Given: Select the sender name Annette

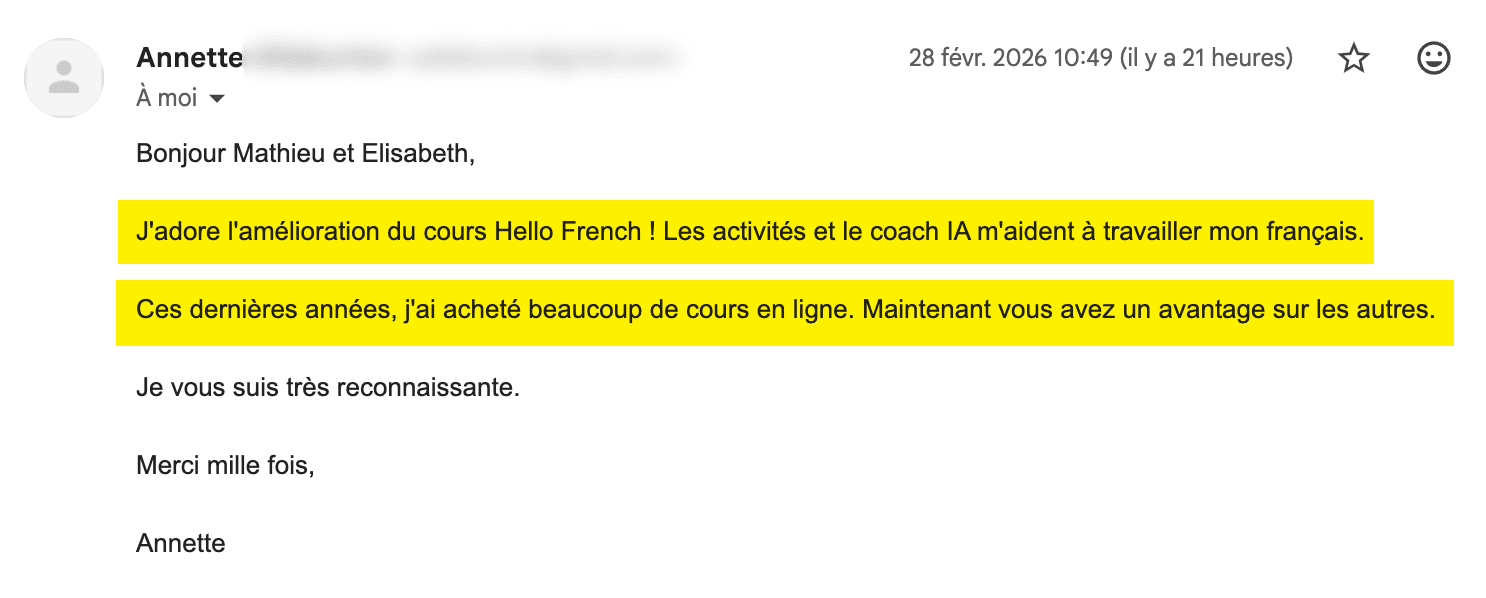Looking at the screenshot, I should [190, 58].
